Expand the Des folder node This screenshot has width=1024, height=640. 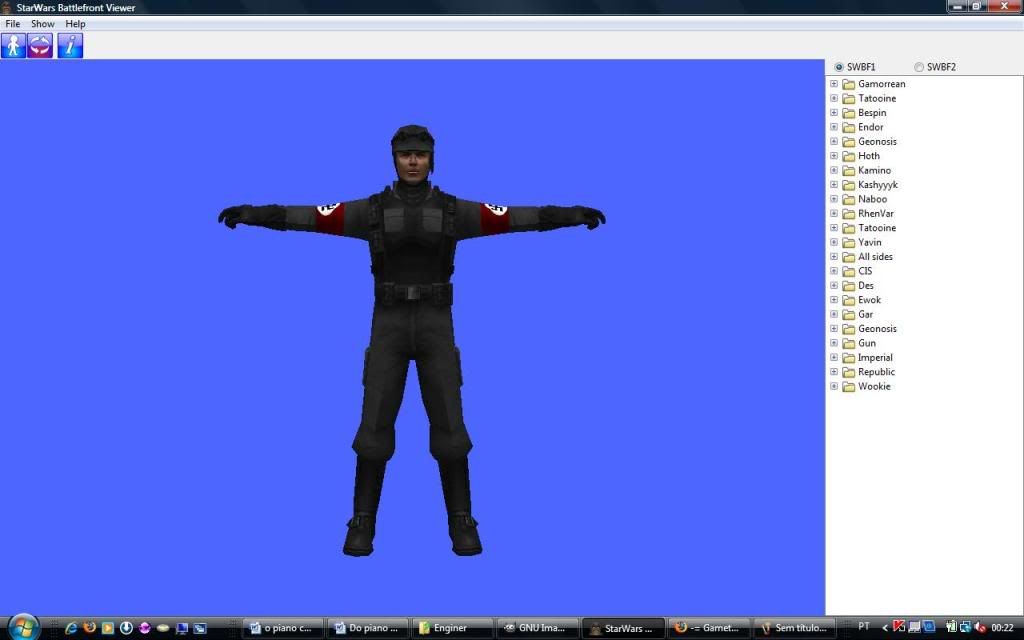(x=834, y=285)
